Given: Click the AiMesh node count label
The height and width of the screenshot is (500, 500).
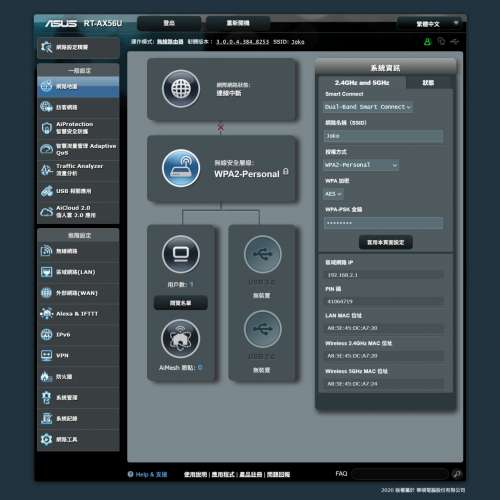Looking at the screenshot, I should tap(181, 368).
